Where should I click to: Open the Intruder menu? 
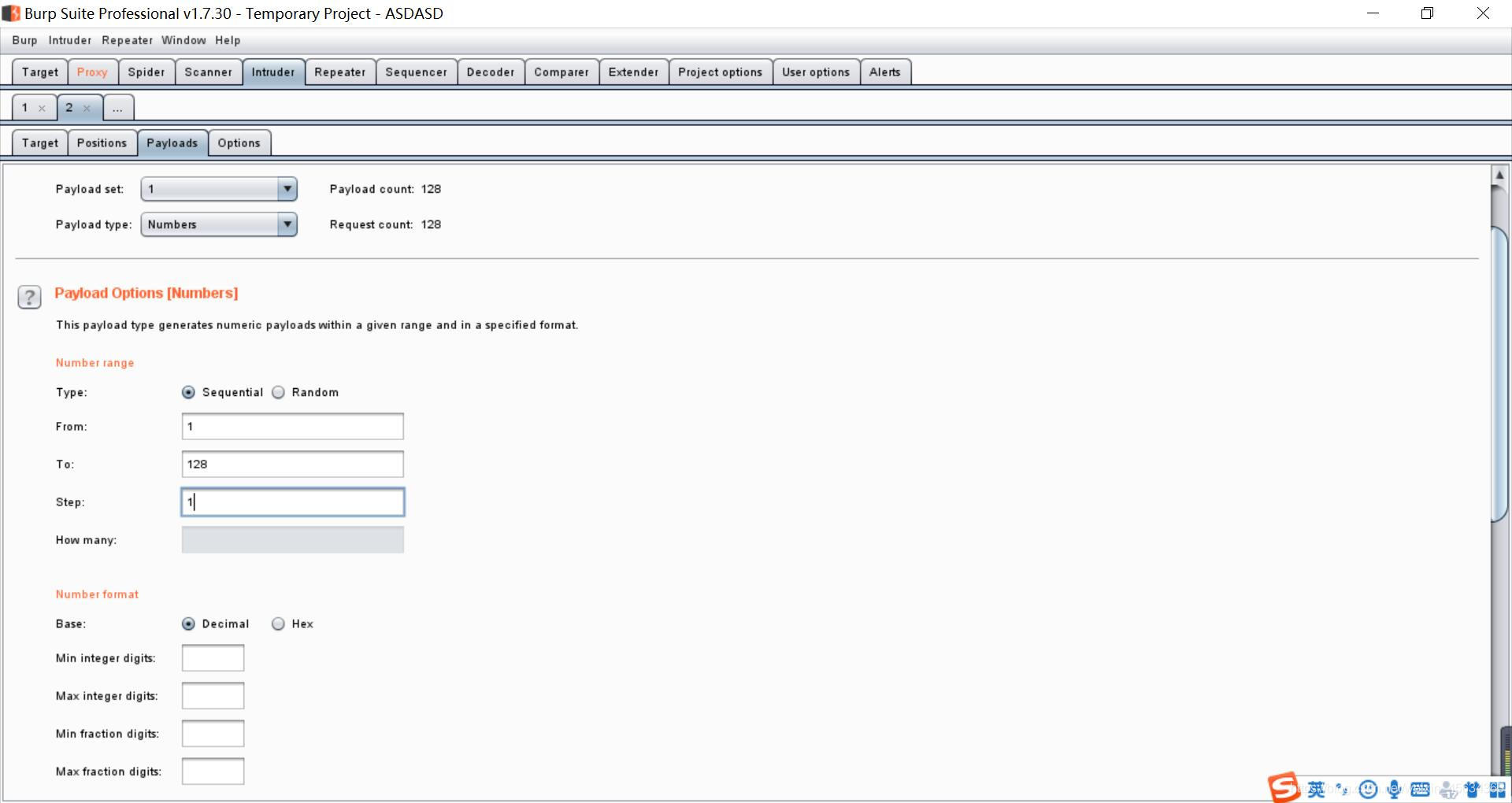pos(70,40)
